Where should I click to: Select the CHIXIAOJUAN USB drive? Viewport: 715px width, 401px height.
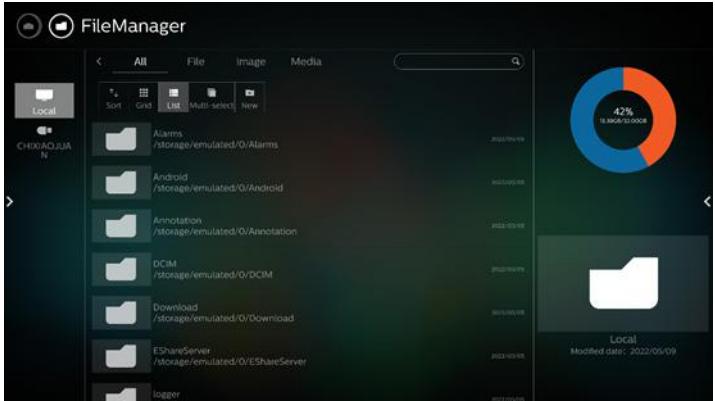[44, 142]
